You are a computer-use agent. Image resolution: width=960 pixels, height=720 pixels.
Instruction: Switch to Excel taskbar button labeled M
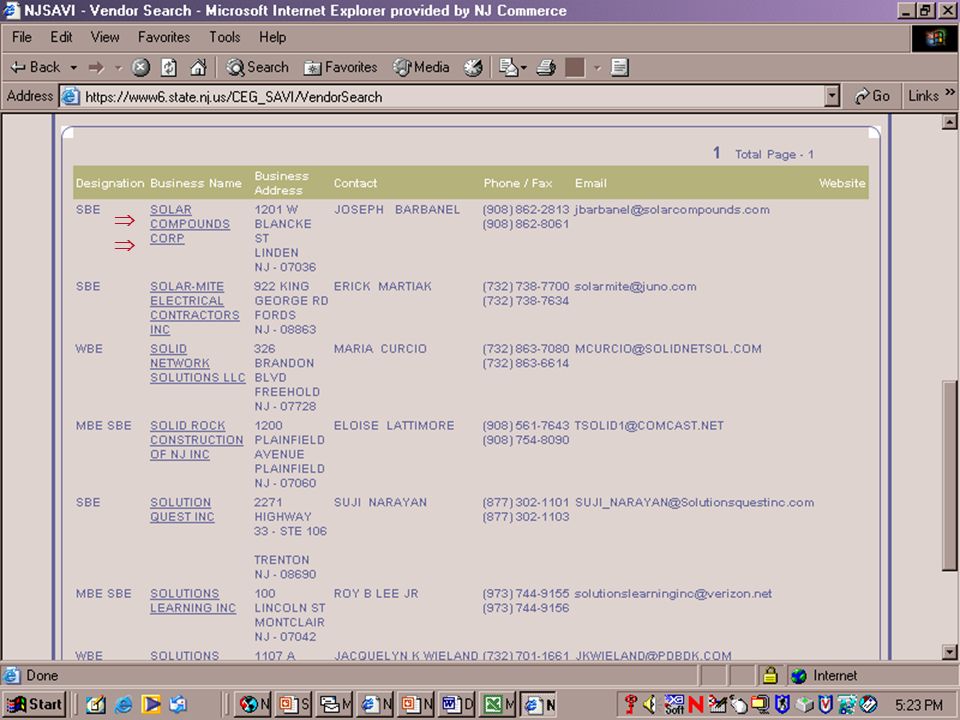(x=499, y=705)
